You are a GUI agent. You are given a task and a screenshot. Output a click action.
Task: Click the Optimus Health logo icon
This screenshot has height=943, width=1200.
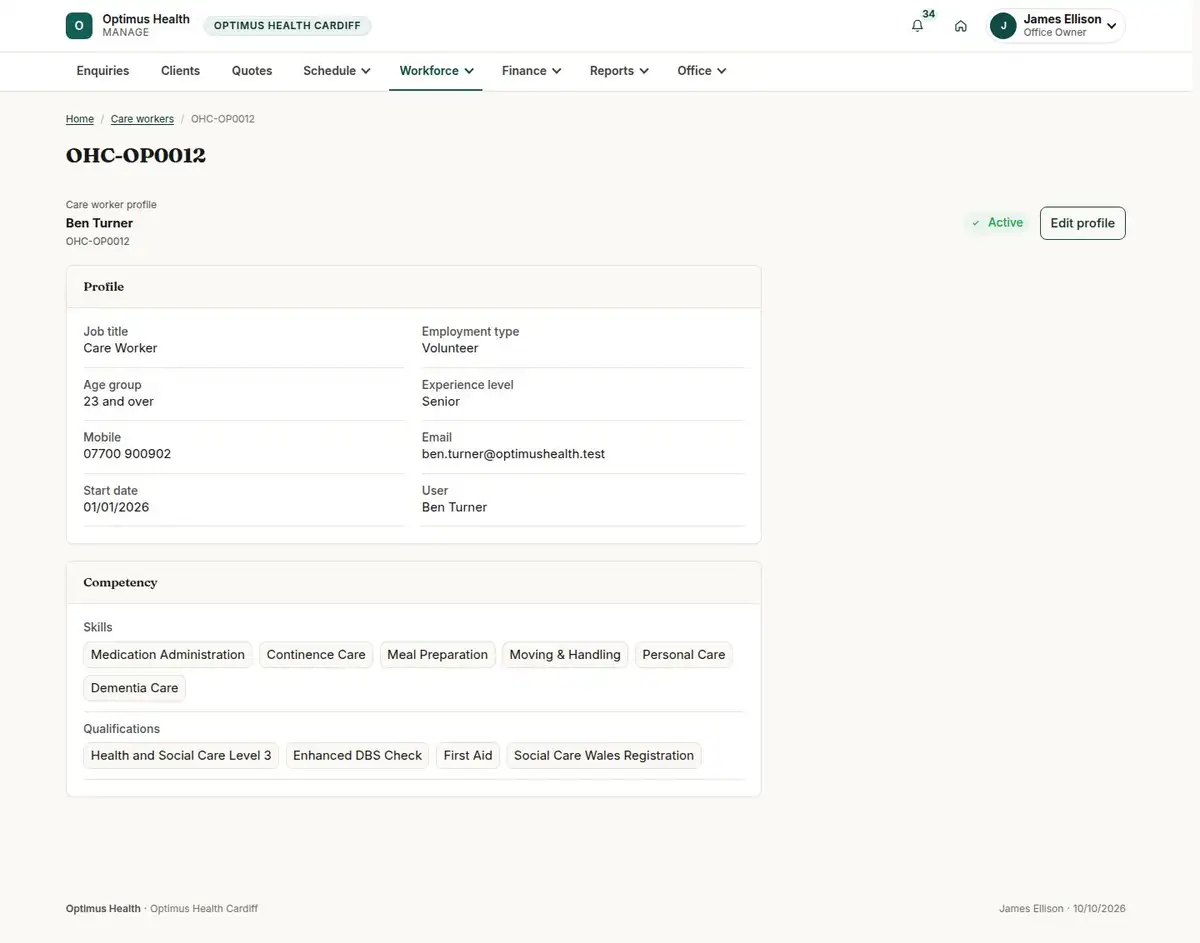click(x=79, y=26)
